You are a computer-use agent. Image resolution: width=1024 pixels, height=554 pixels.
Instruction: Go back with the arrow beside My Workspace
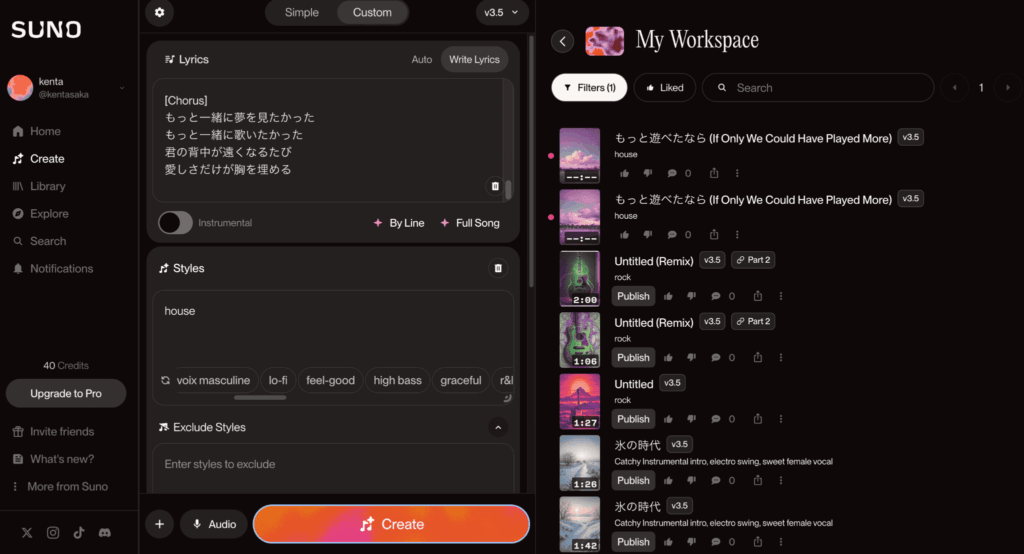coord(562,41)
